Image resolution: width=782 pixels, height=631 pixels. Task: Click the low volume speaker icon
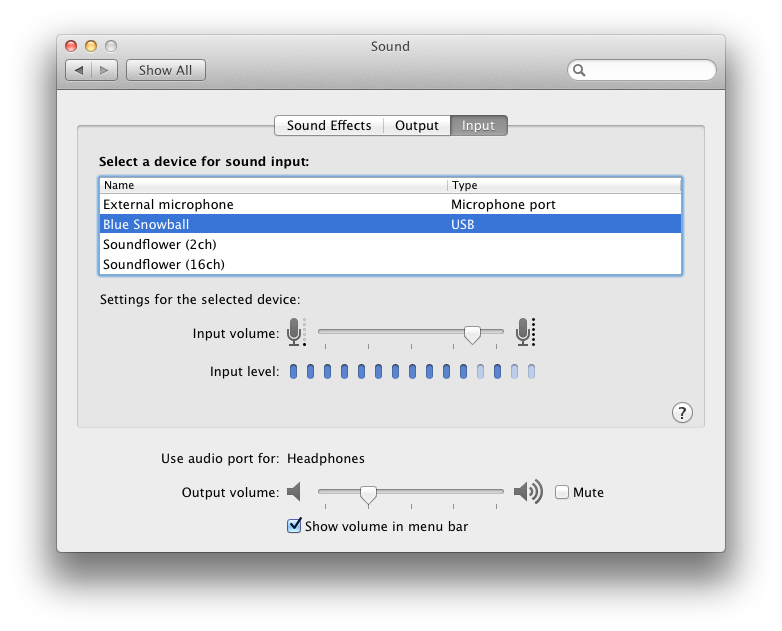pyautogui.click(x=294, y=492)
